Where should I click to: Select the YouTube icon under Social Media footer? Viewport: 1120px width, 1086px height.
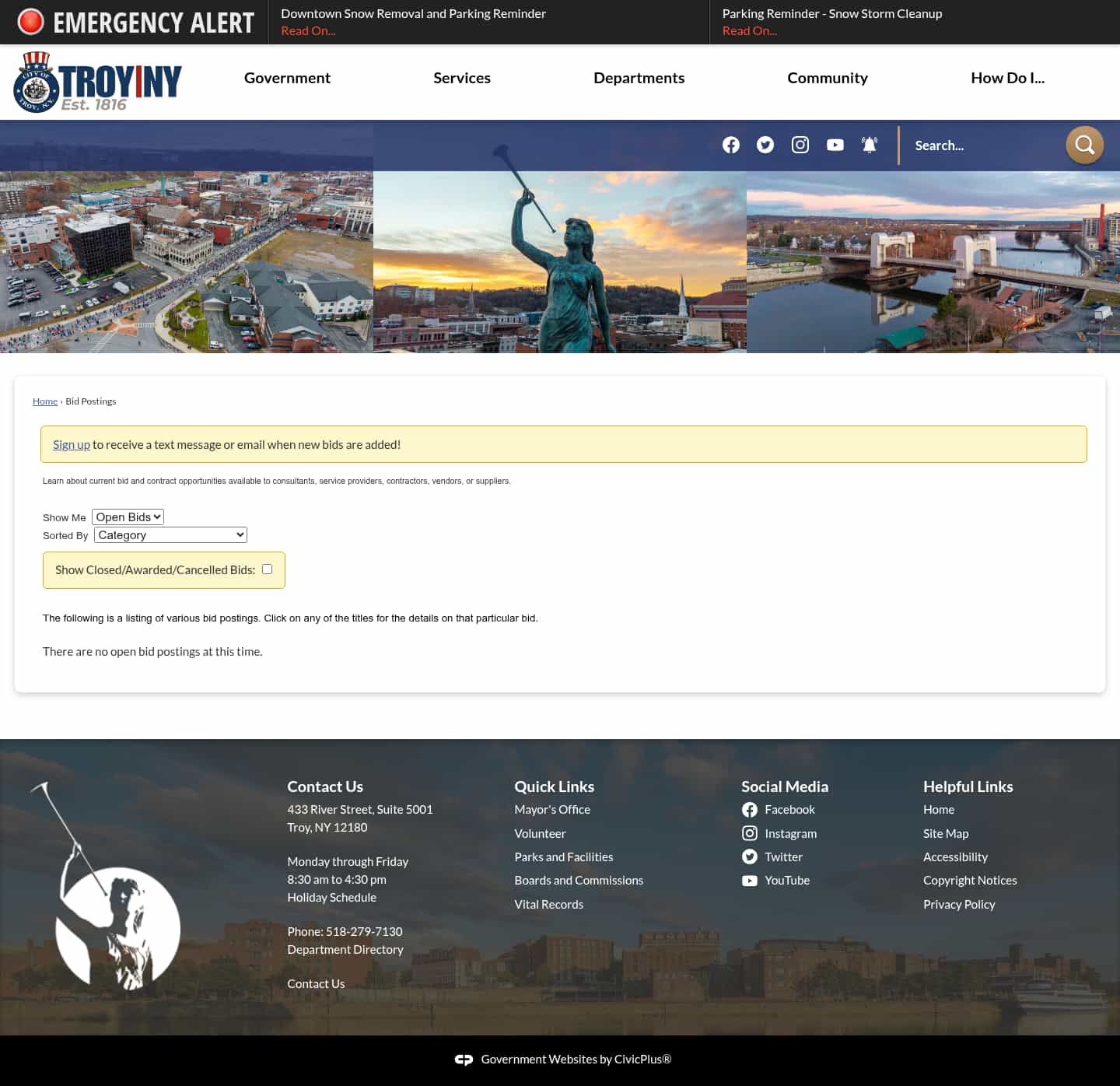point(750,881)
